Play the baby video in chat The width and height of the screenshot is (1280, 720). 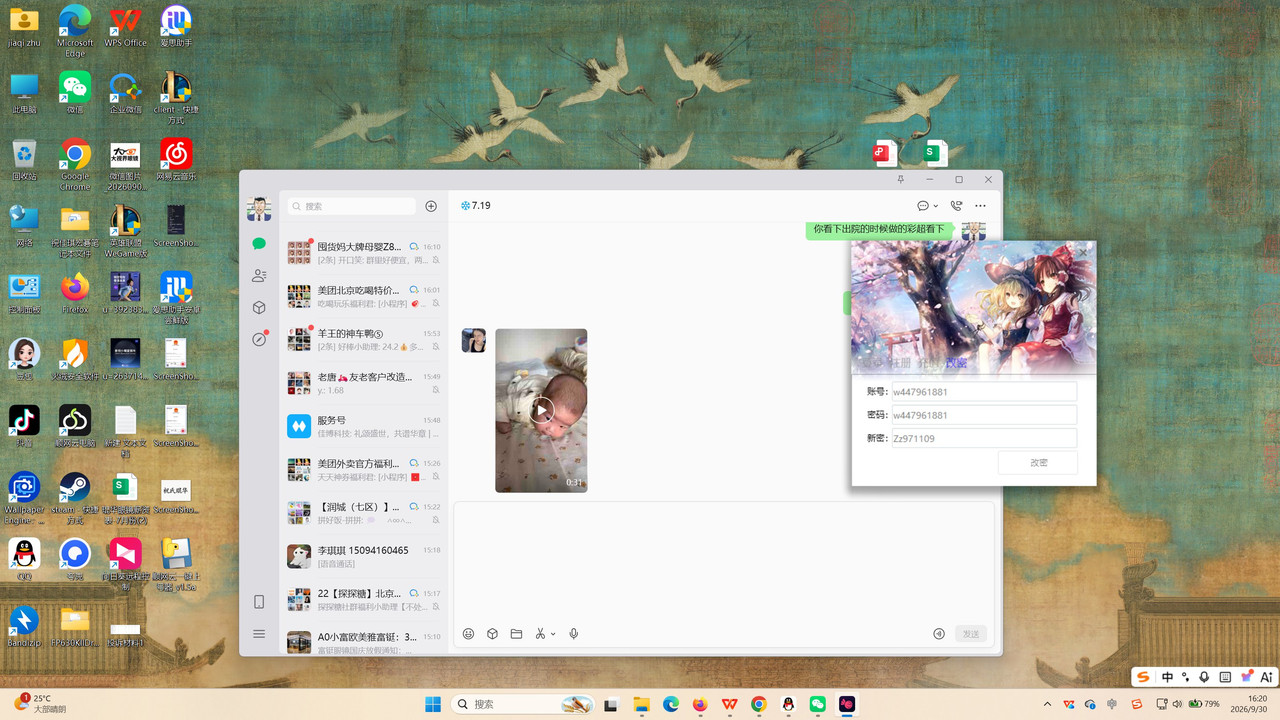click(x=541, y=410)
